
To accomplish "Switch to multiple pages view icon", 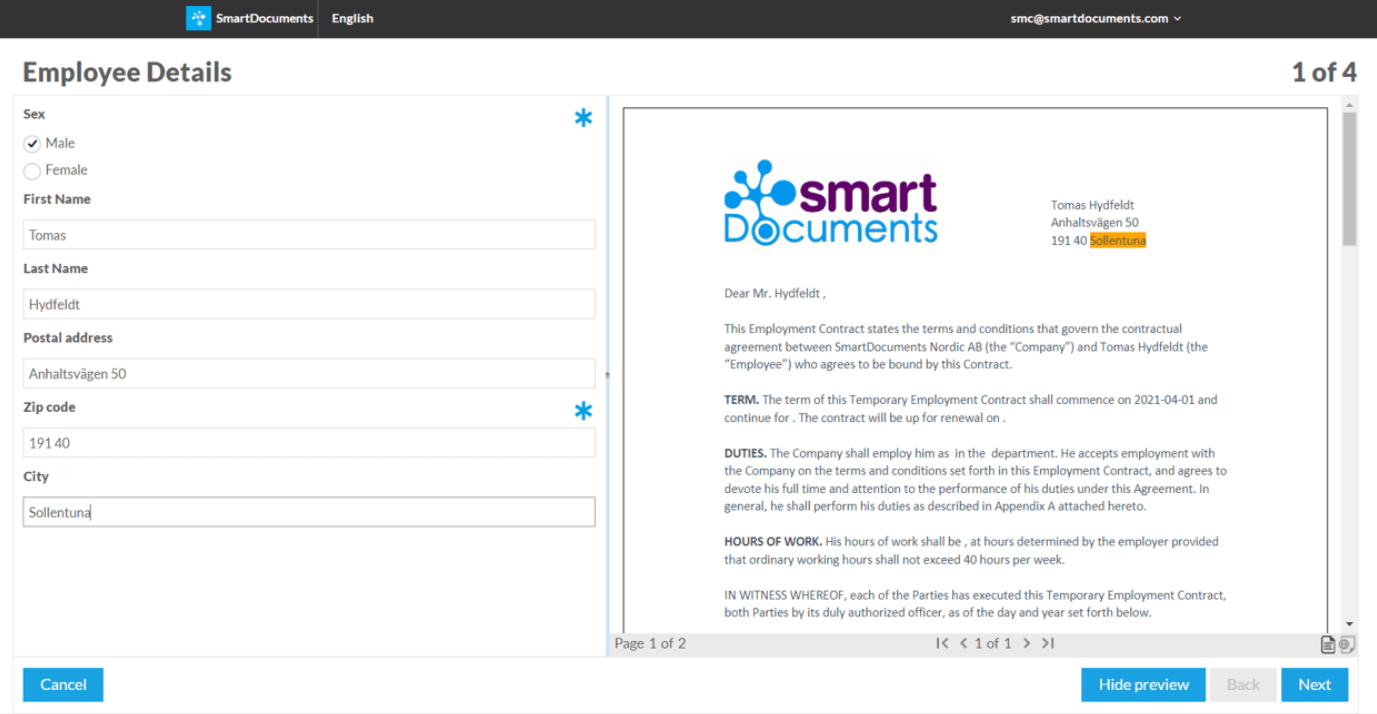I will 1347,645.
